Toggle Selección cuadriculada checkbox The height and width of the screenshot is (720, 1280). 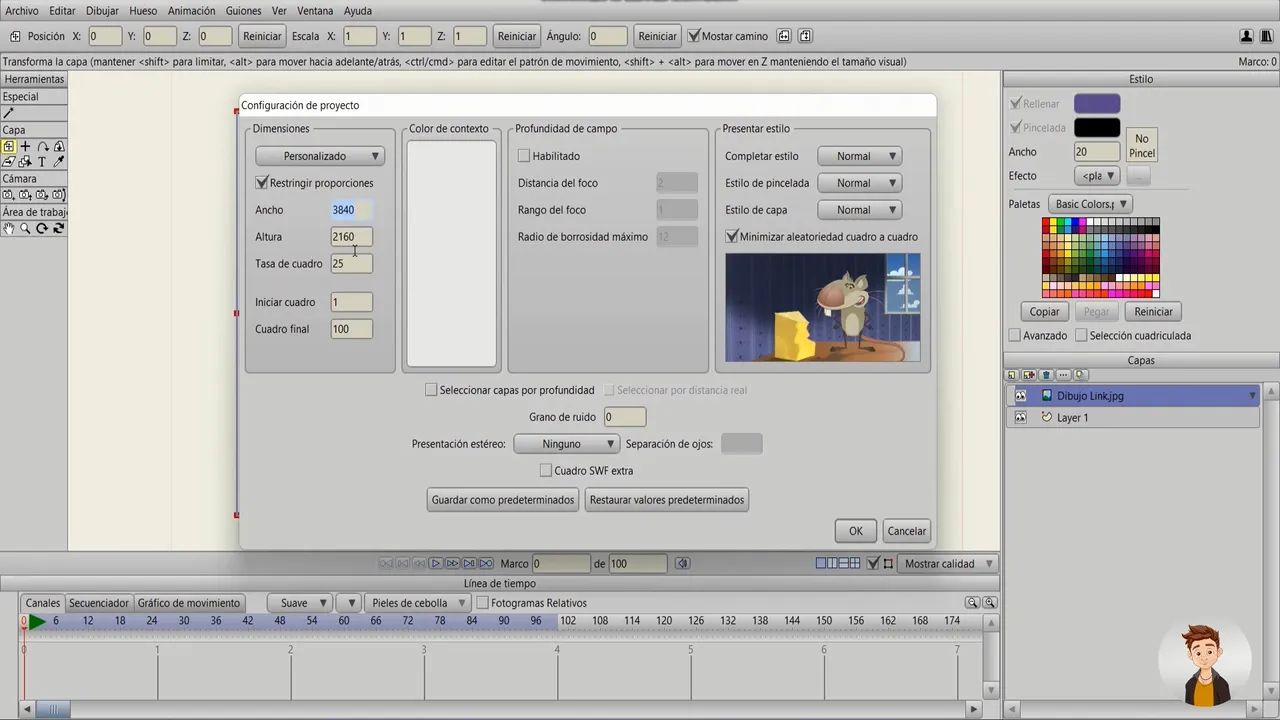[x=1081, y=336]
